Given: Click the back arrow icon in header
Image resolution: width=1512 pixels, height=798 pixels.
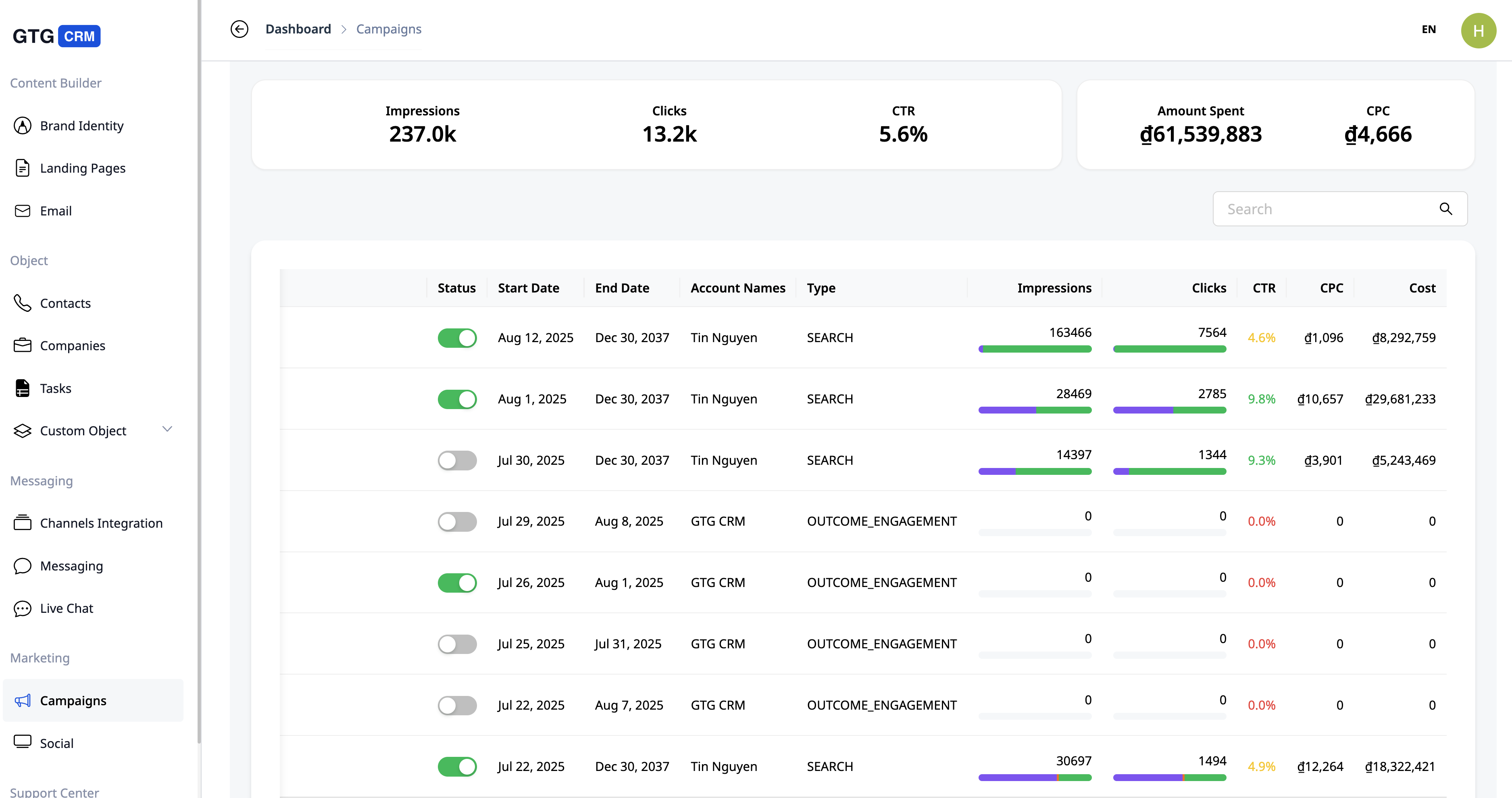Looking at the screenshot, I should click(x=239, y=29).
